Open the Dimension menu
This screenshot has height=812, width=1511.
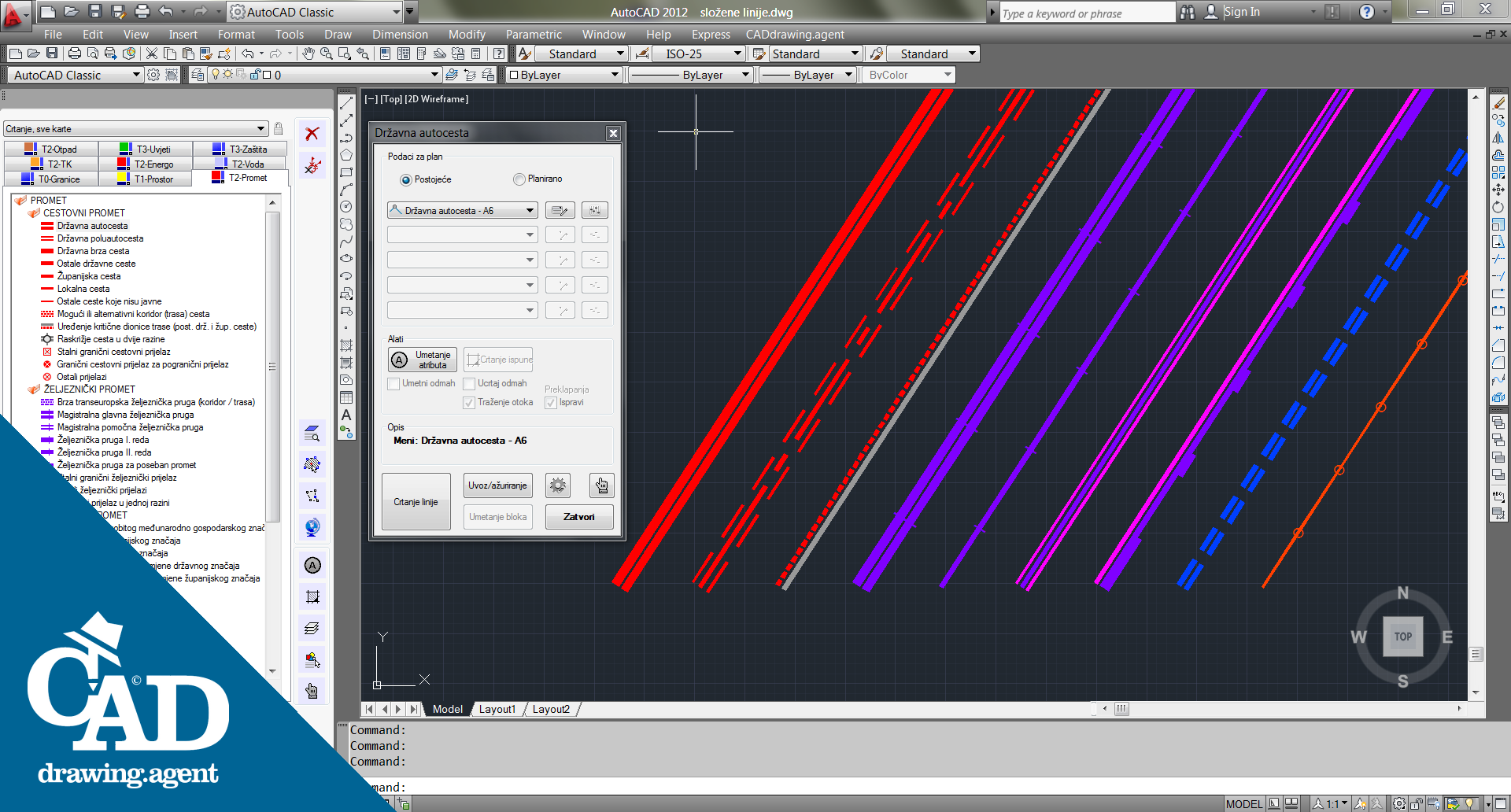click(x=400, y=34)
